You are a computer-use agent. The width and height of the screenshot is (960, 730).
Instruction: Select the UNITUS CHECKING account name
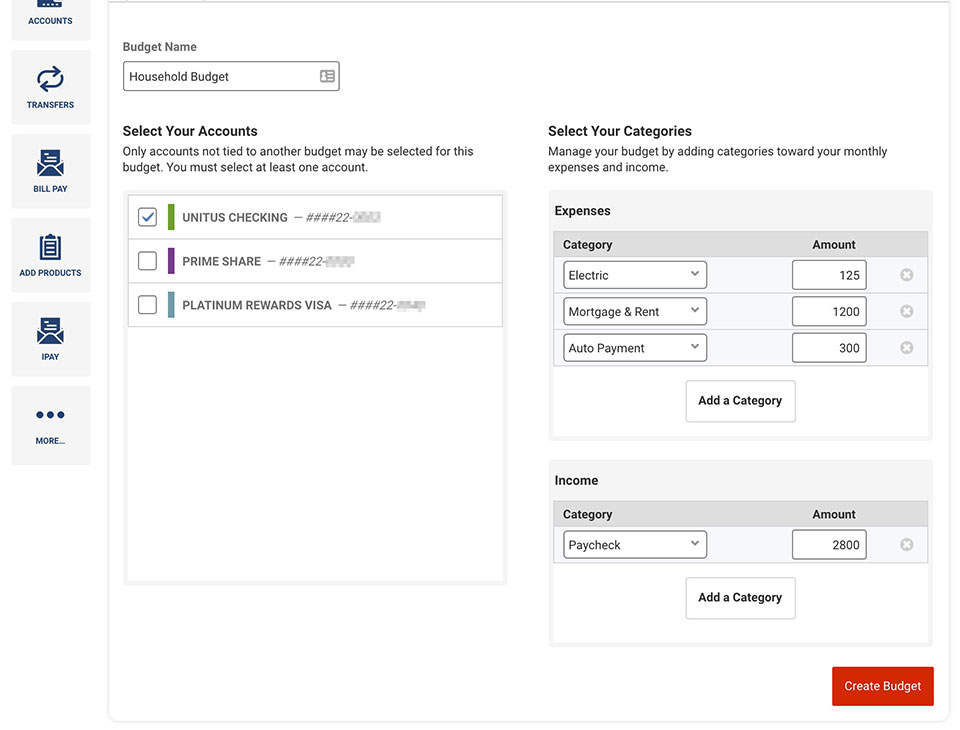[234, 217]
